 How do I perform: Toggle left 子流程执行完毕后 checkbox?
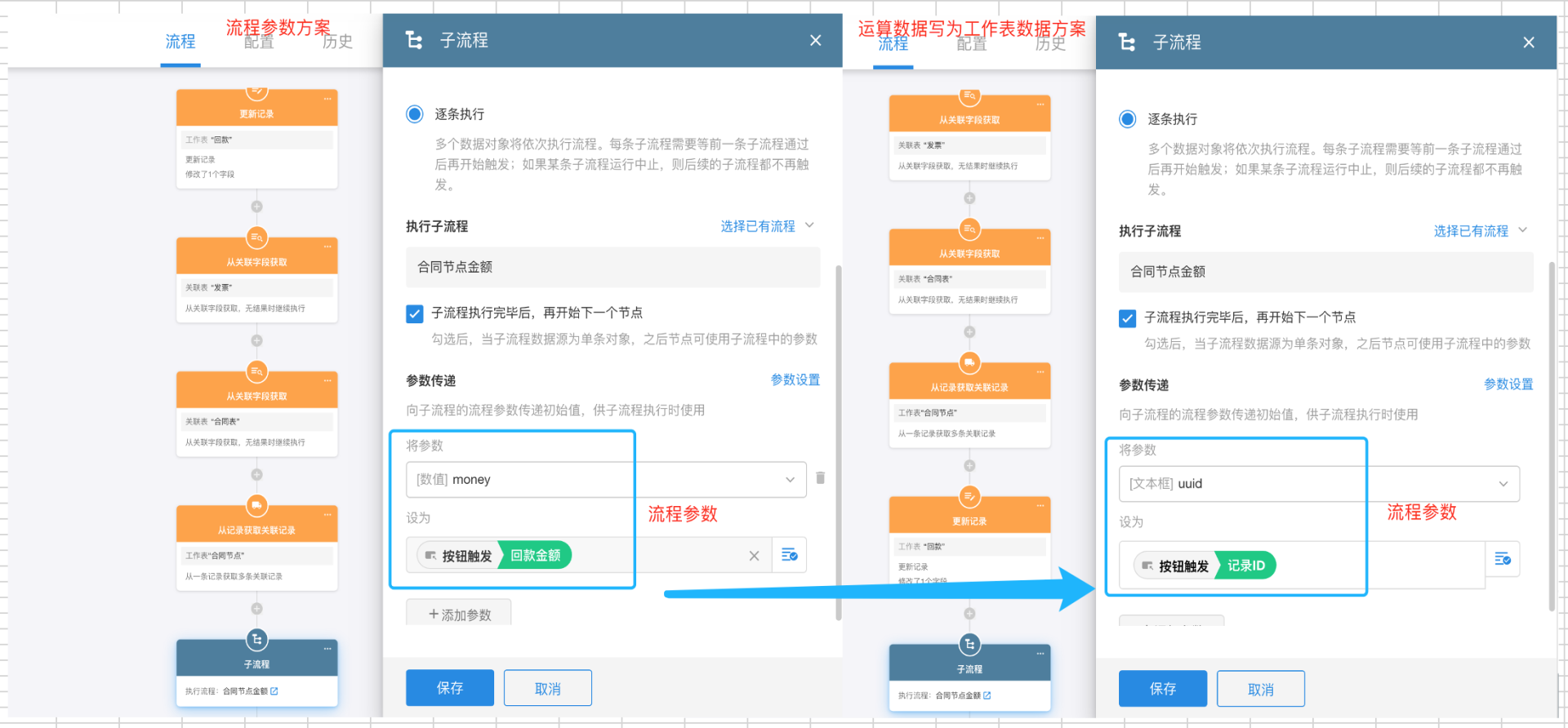click(415, 313)
